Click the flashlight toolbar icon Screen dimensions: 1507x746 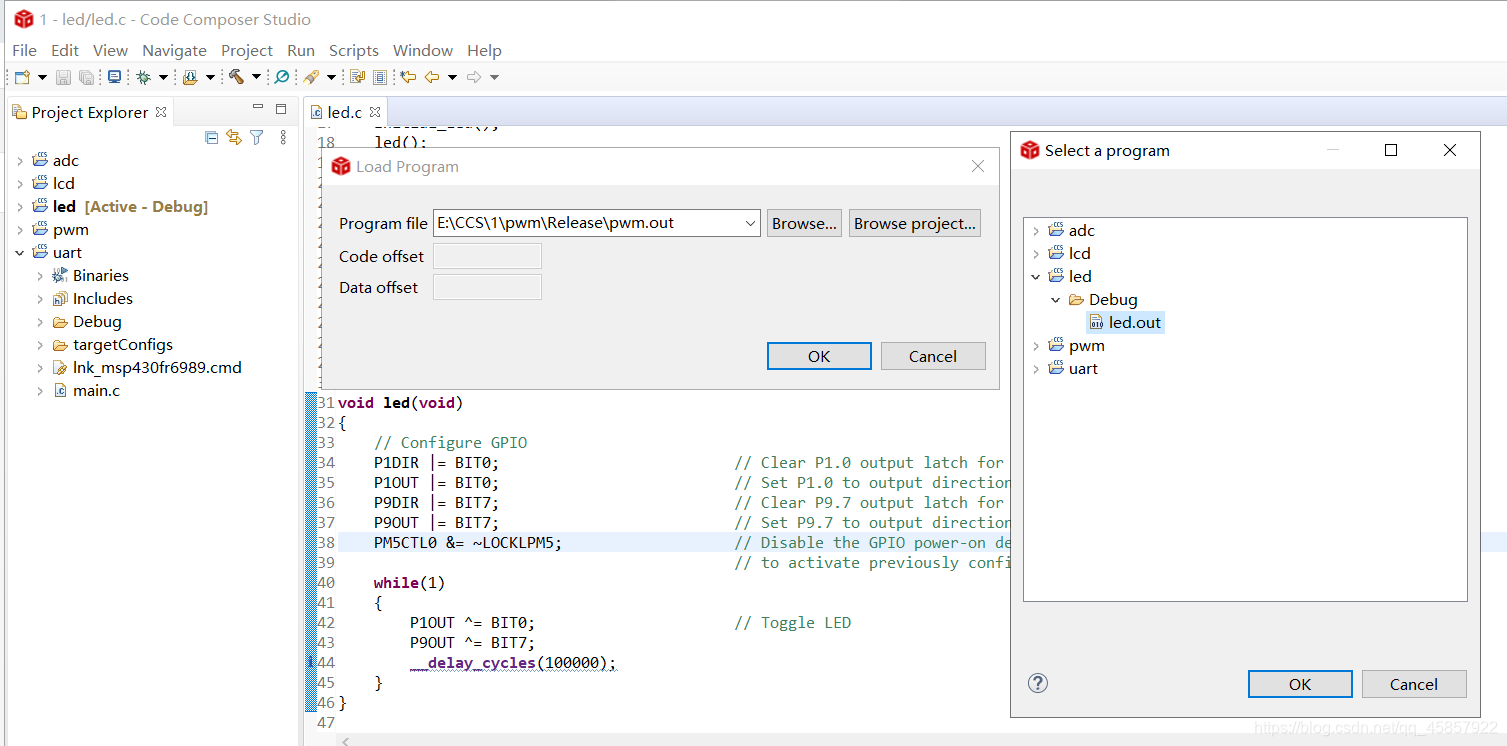pos(311,77)
